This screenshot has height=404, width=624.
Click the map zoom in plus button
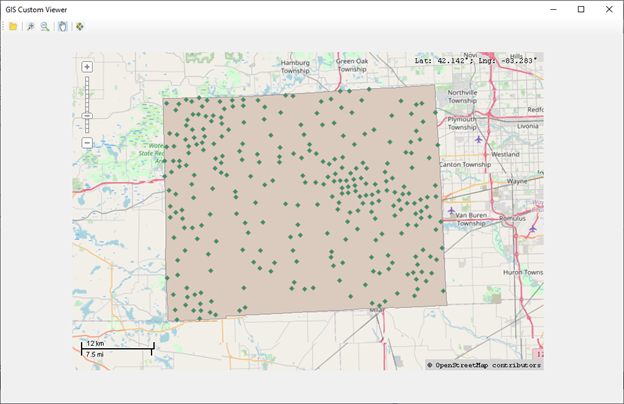click(x=87, y=67)
